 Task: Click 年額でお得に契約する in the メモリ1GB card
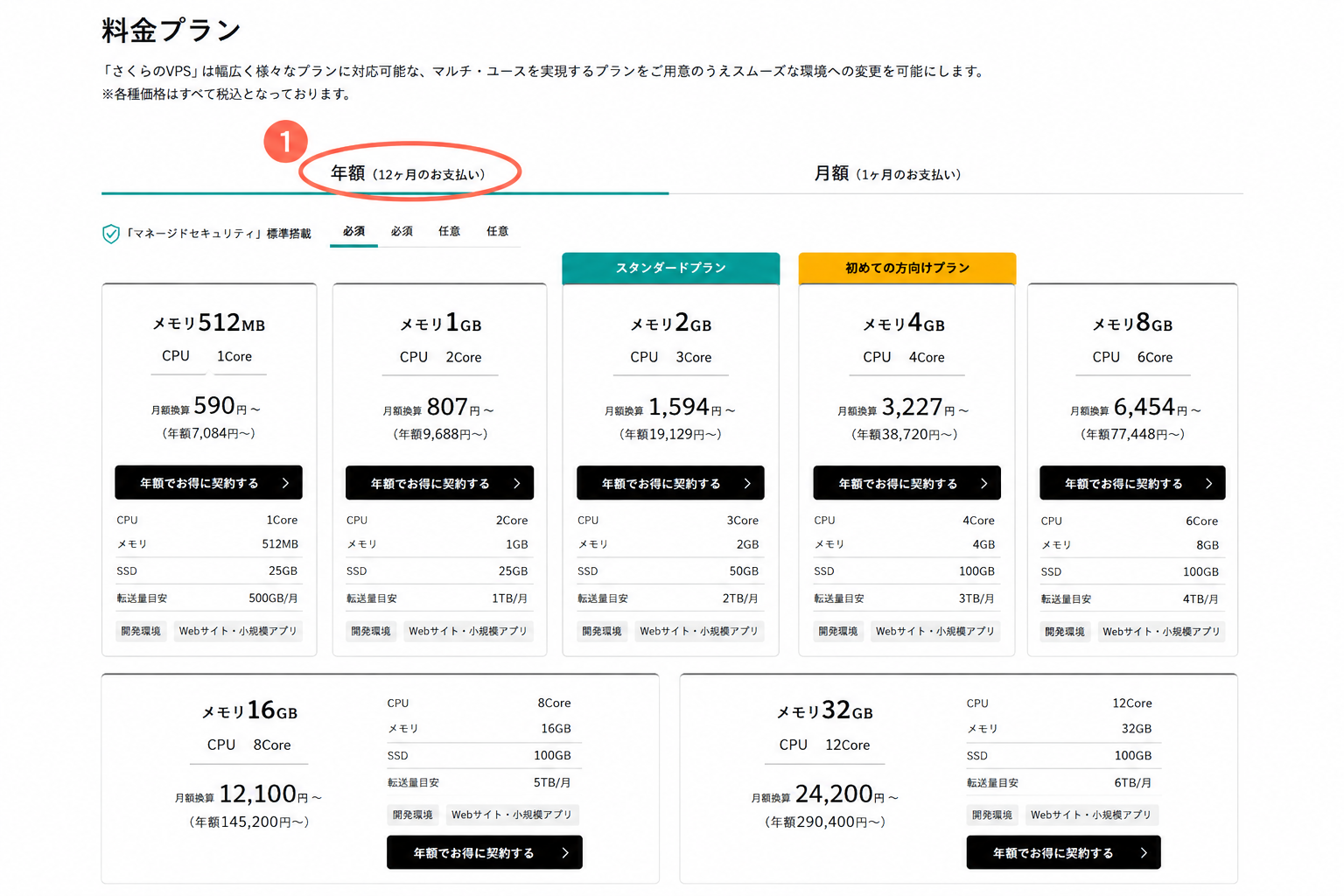pyautogui.click(x=439, y=483)
